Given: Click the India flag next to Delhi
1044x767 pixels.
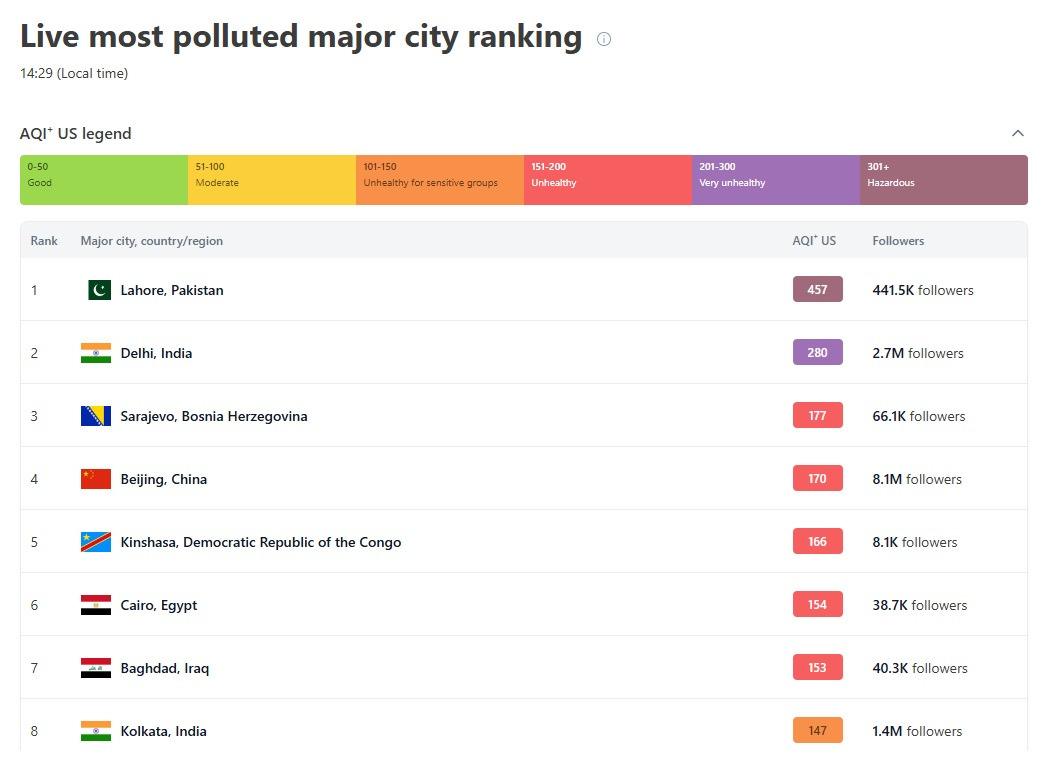Looking at the screenshot, I should point(96,353).
